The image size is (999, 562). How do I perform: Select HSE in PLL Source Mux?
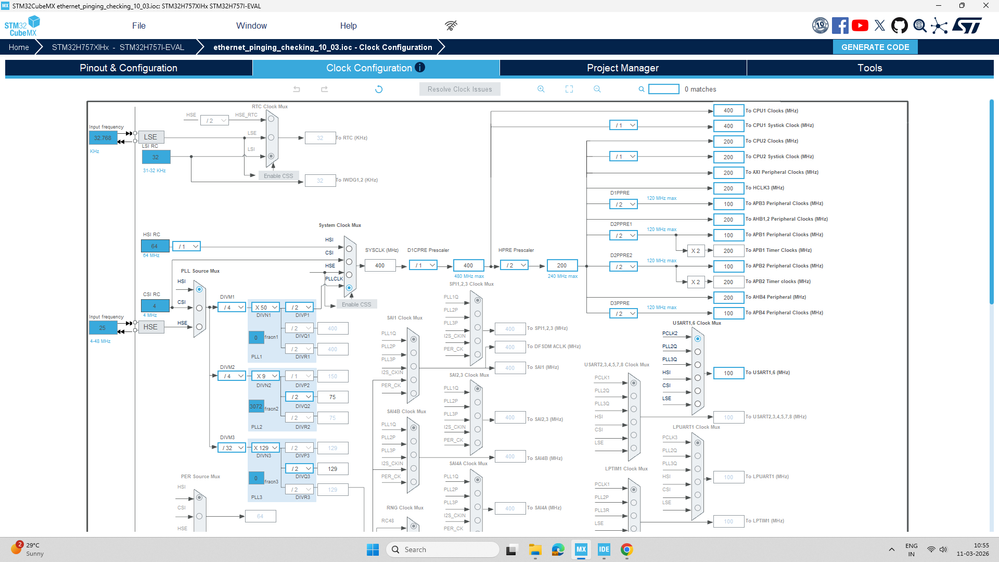pos(199,326)
